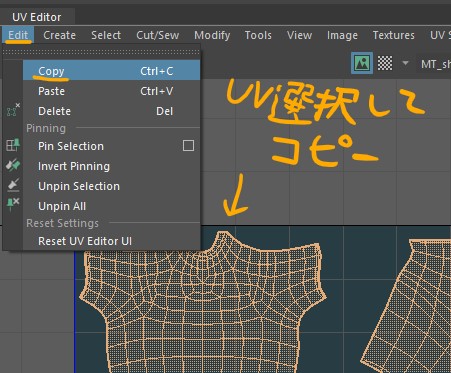This screenshot has width=451, height=373.
Task: Click the Unpin Selection icon
Action: 13,185
